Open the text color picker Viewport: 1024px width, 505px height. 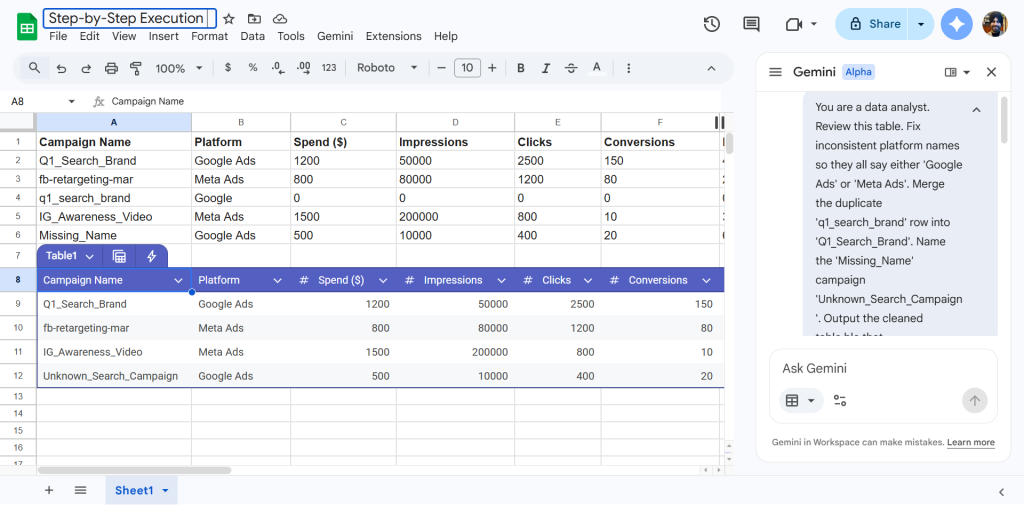point(597,68)
